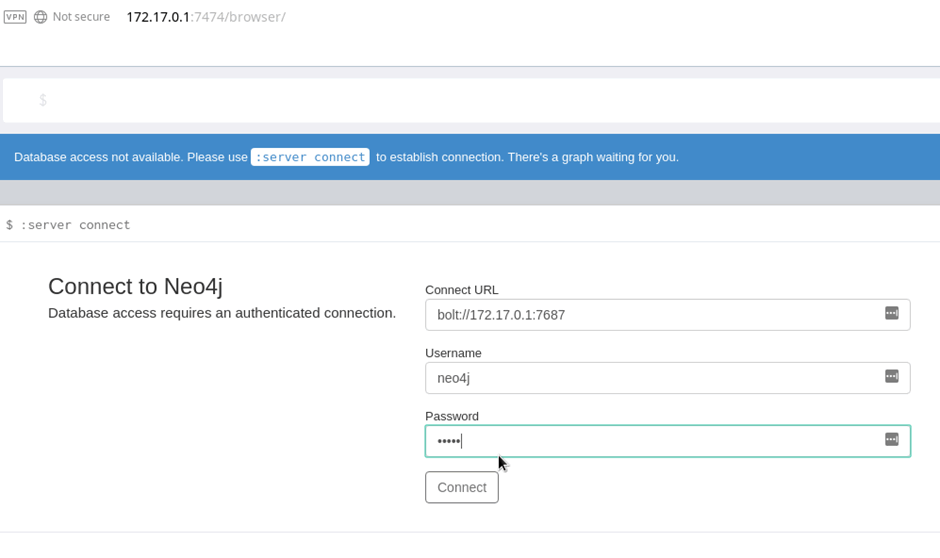Click the :server connect link in blue banner
Image resolution: width=940 pixels, height=558 pixels.
(x=310, y=157)
